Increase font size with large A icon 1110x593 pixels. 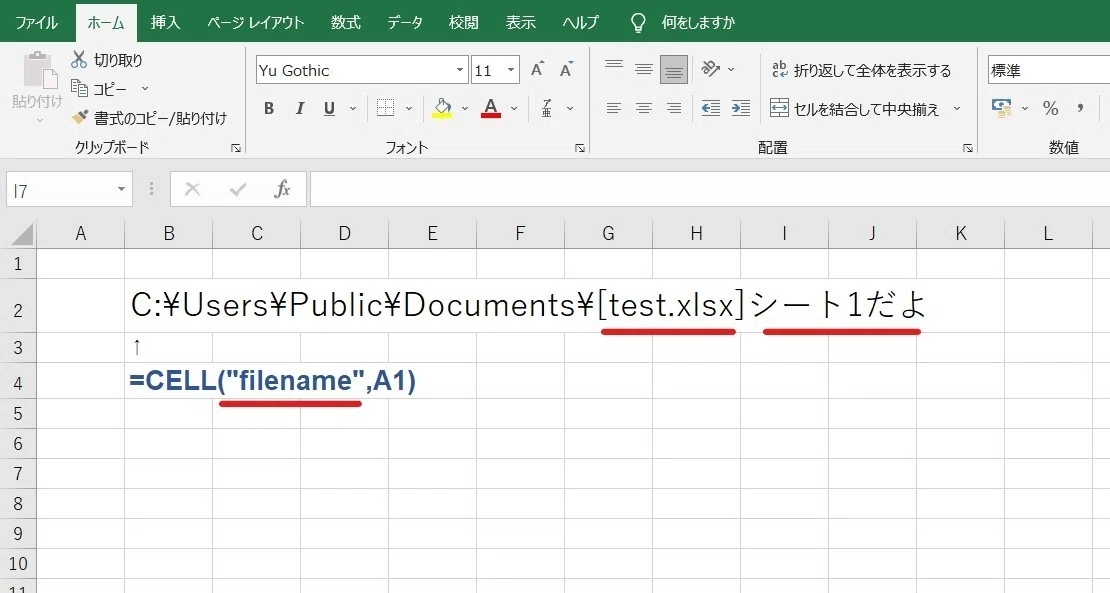[537, 69]
